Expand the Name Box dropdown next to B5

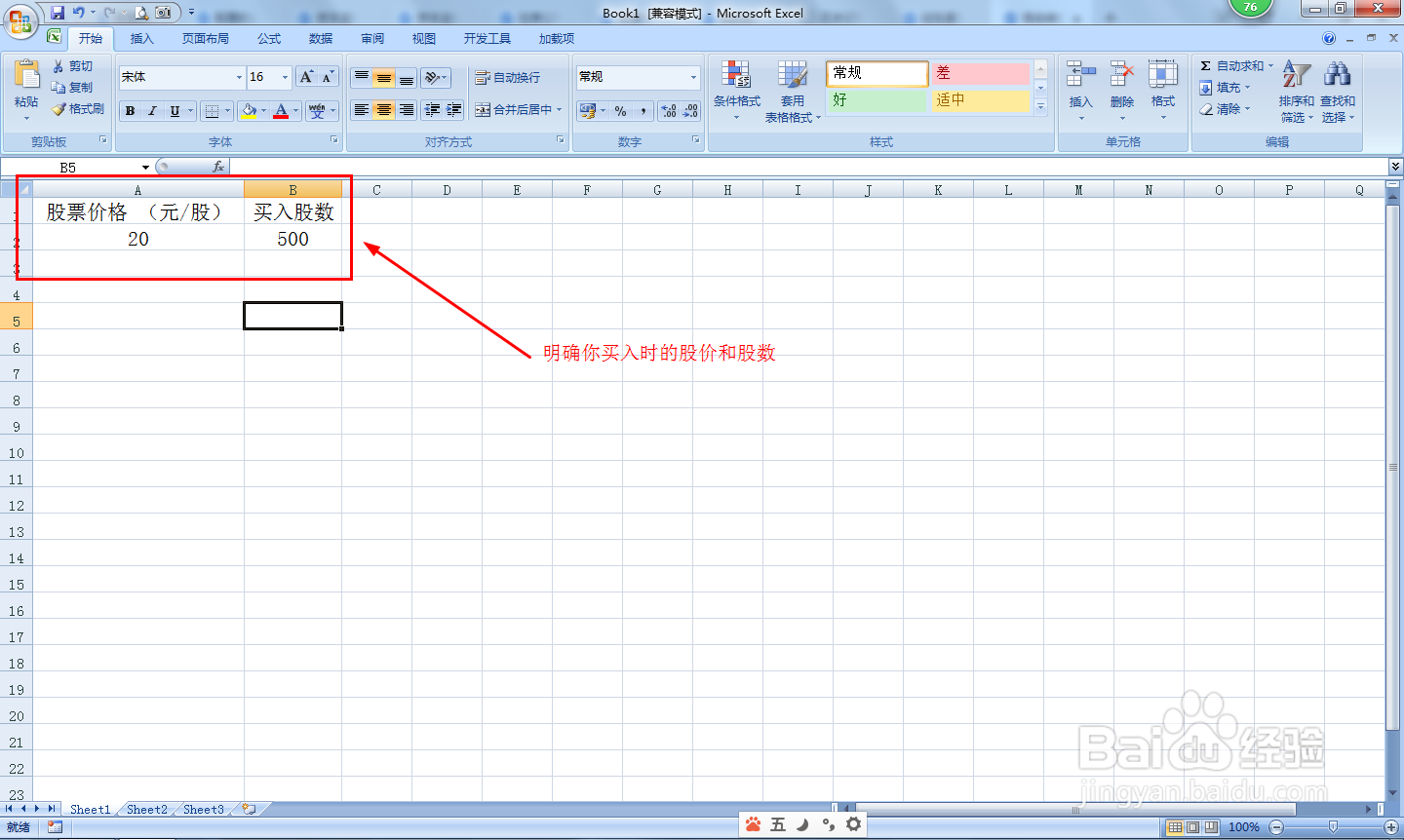pos(145,168)
